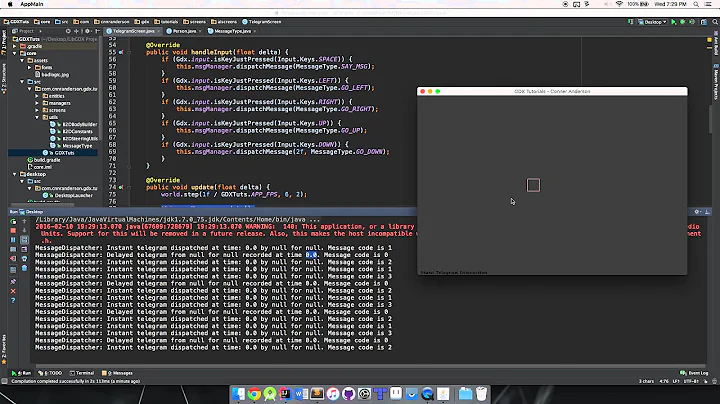
Task: Click the TelegramScreen breadcrumb in navigation bar
Action: point(262,22)
